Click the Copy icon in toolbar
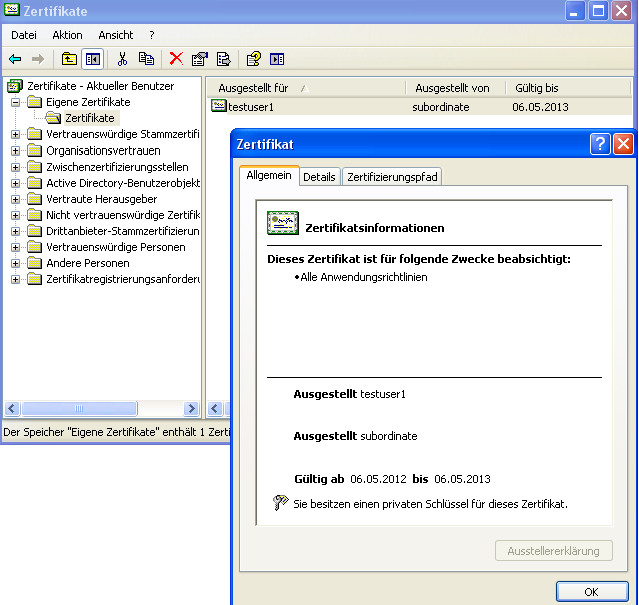The image size is (639, 605). [146, 59]
